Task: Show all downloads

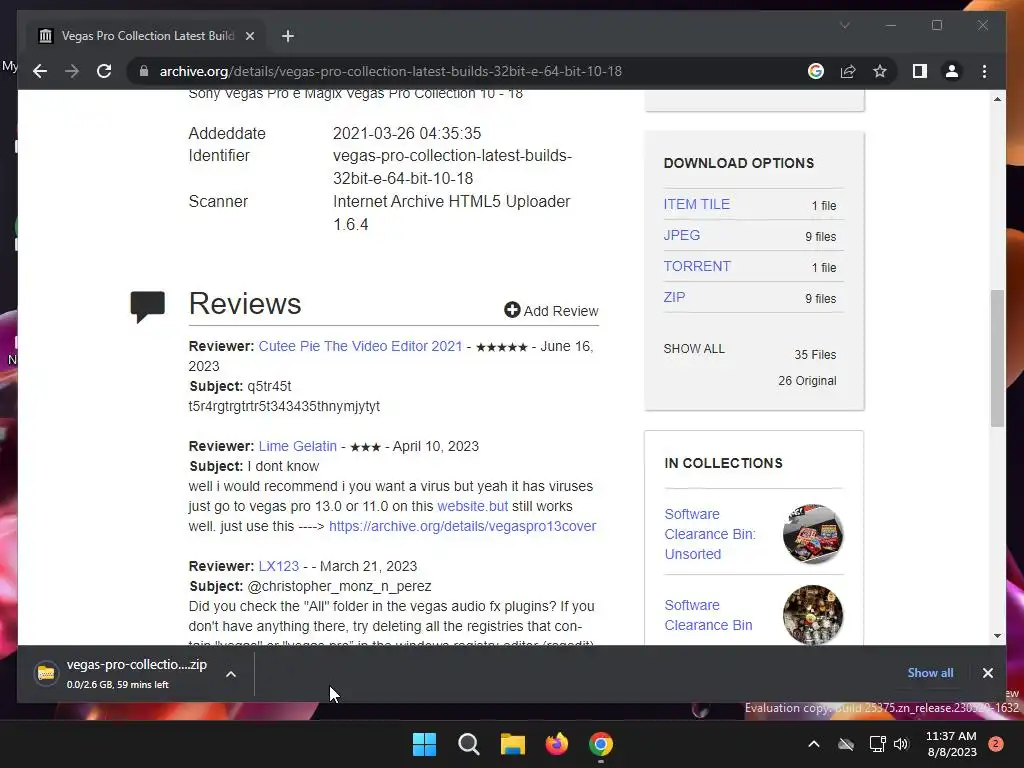Action: [x=930, y=673]
